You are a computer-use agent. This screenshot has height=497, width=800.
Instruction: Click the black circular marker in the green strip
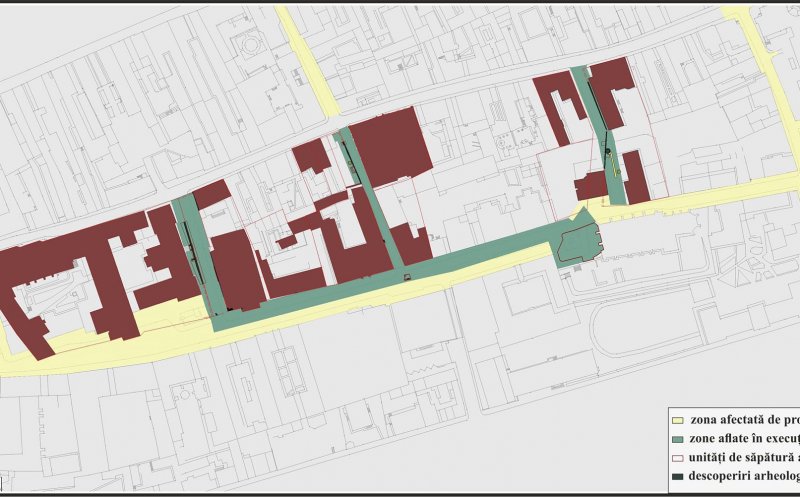coord(607,153)
